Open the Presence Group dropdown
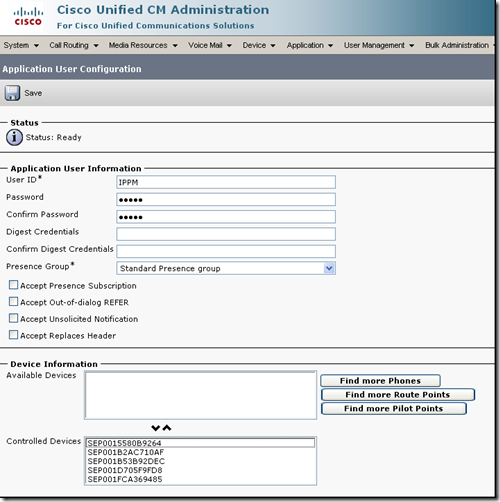500x502 pixels. point(226,268)
